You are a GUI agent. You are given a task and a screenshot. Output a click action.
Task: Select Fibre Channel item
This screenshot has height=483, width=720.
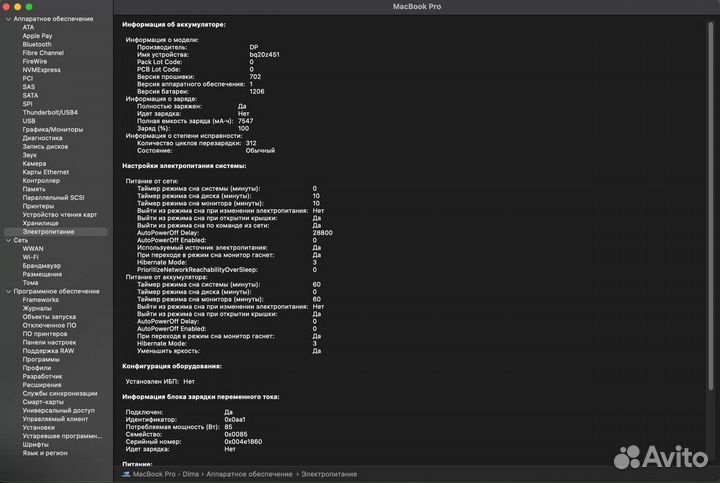[x=43, y=53]
